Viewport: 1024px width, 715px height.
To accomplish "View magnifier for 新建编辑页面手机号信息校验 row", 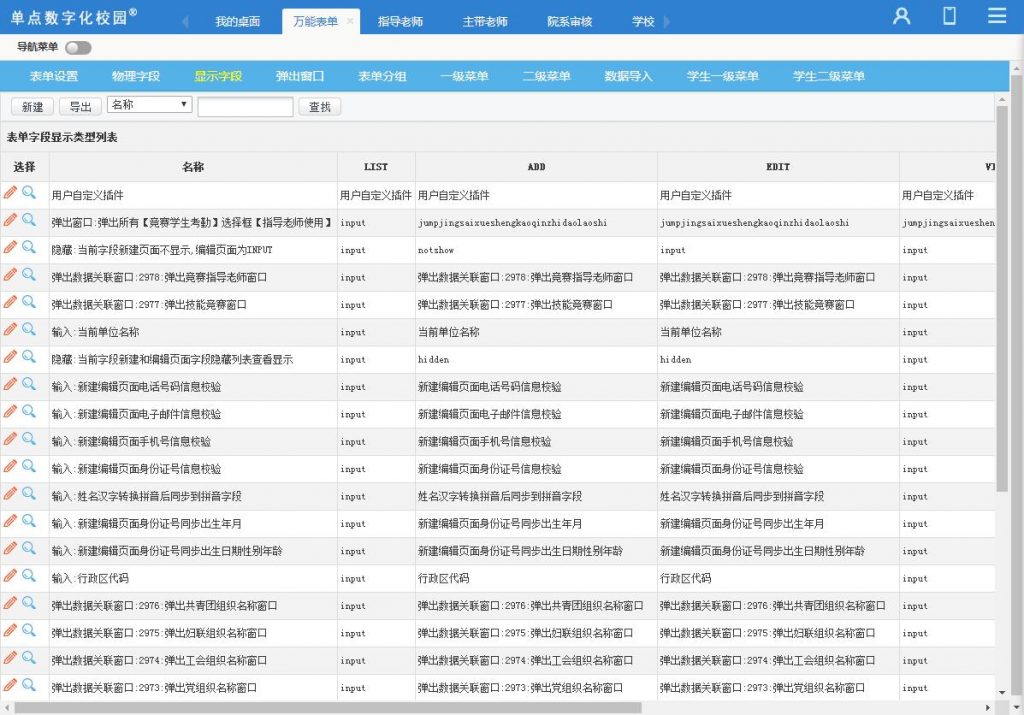I will point(29,439).
